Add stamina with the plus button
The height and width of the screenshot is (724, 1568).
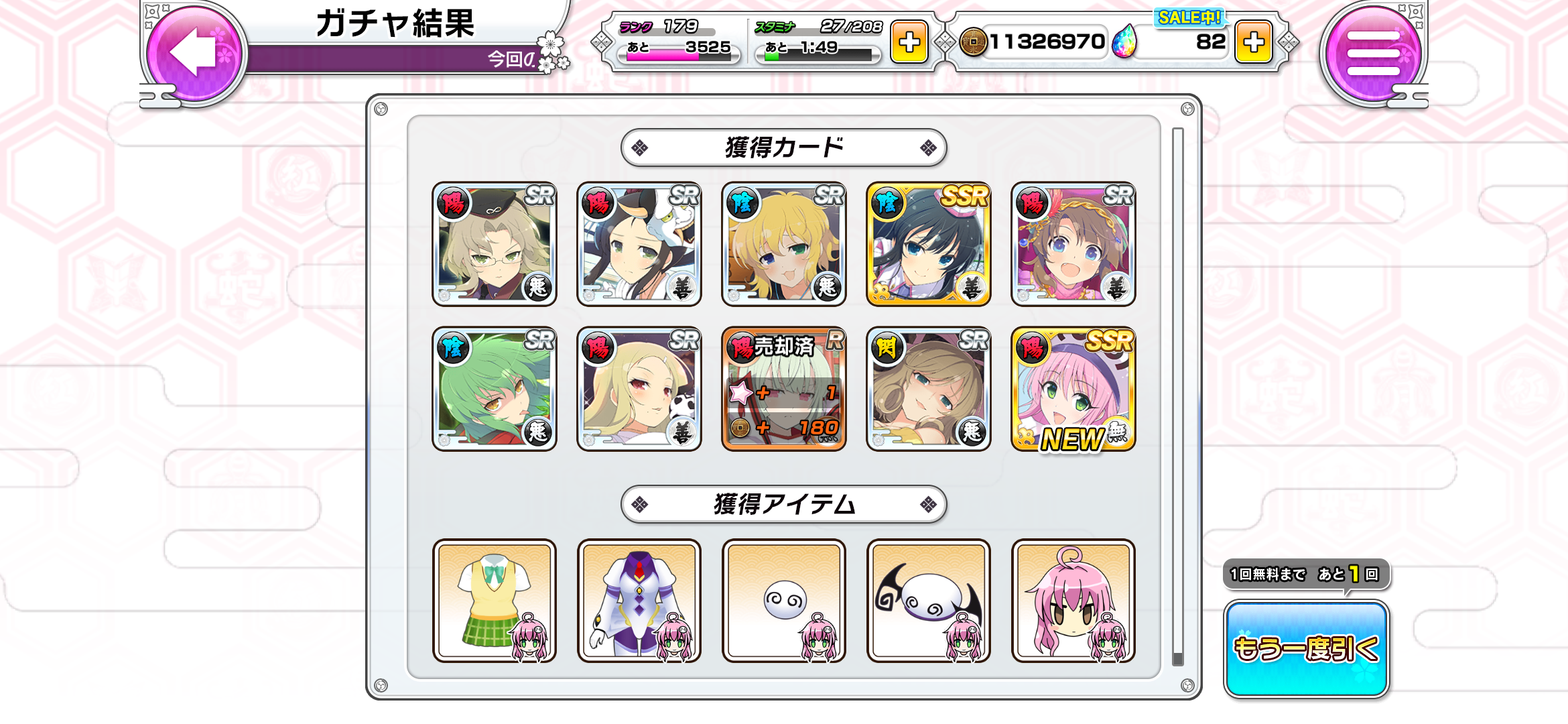(x=909, y=42)
